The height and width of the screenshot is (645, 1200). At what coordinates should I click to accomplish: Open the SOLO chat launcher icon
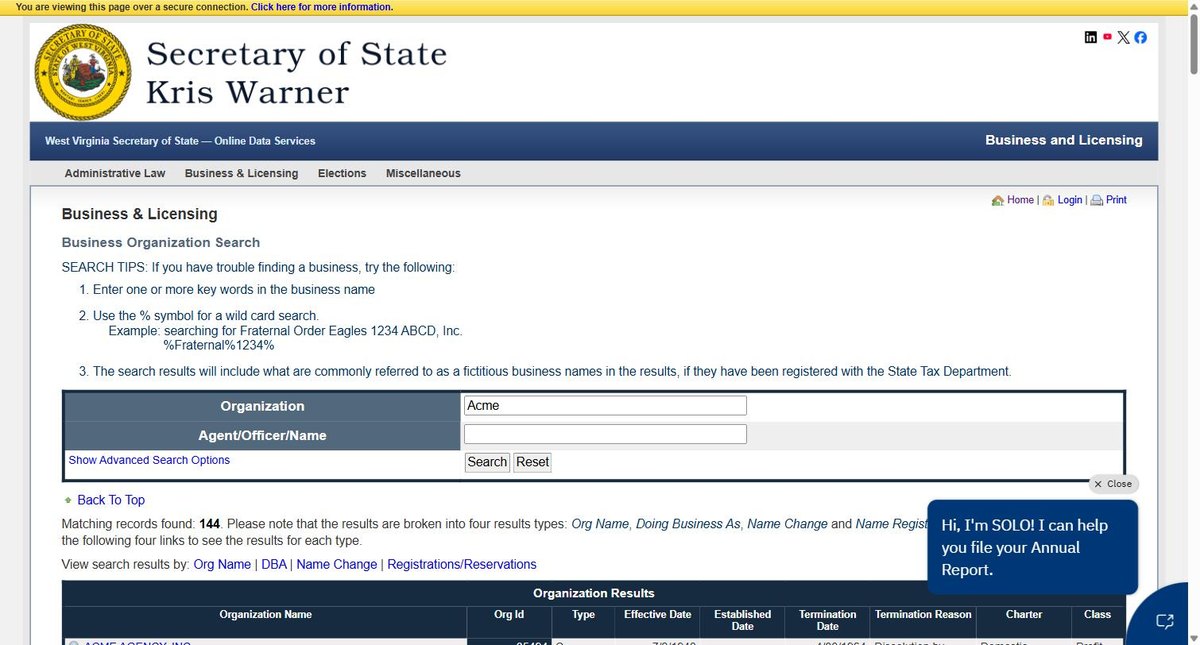click(1164, 621)
